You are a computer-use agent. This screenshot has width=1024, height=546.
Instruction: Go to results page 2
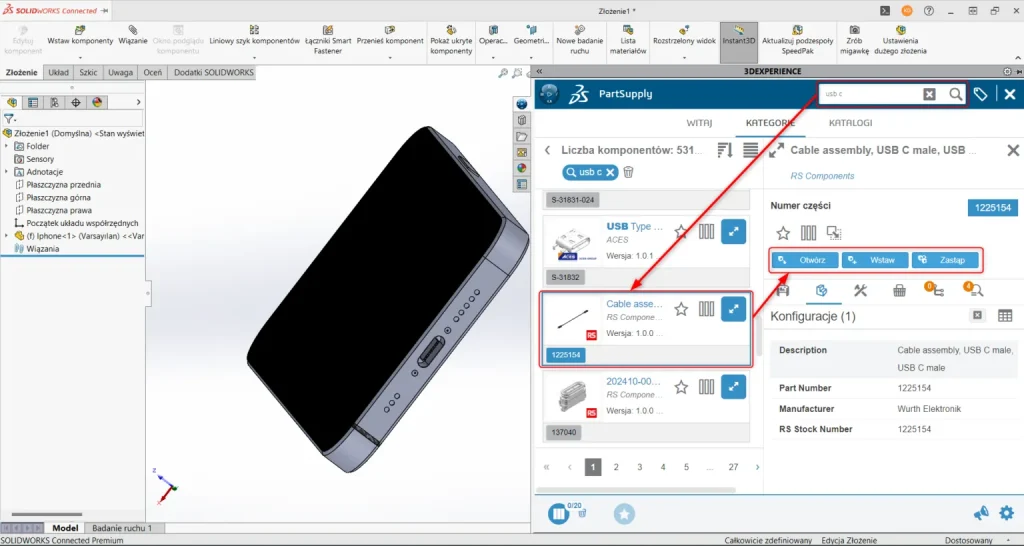616,467
